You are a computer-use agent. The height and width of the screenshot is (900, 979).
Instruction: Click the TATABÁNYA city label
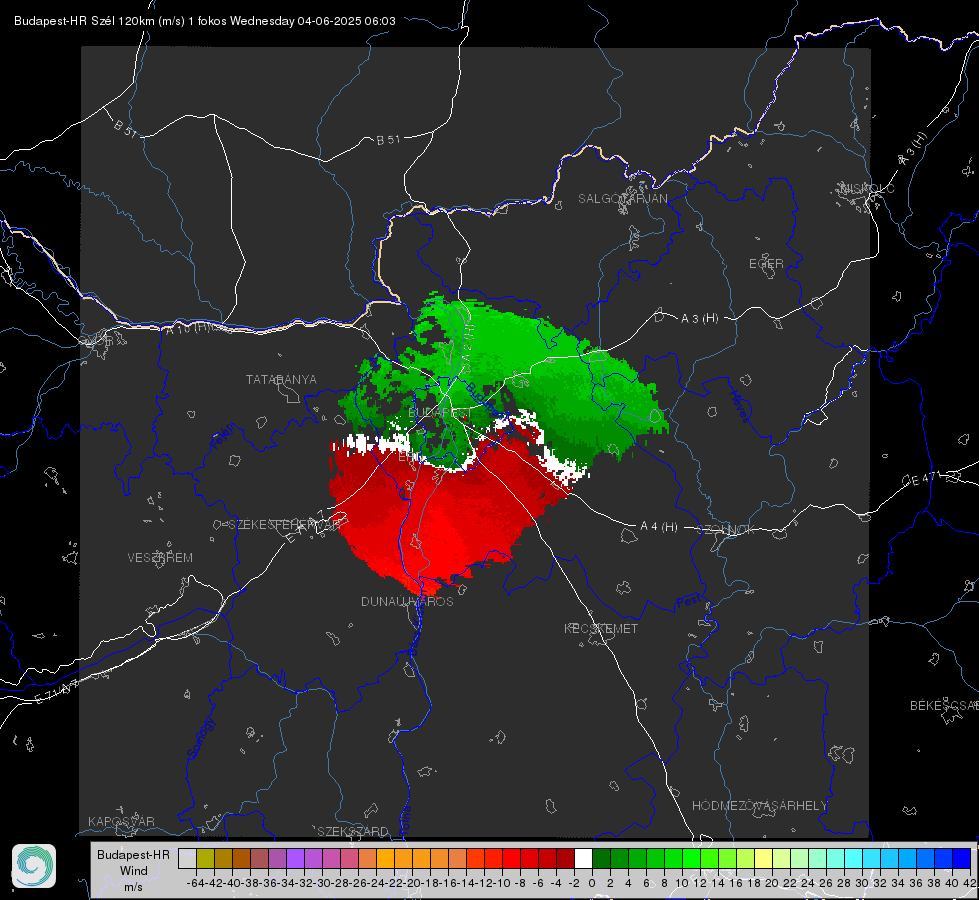coord(281,379)
